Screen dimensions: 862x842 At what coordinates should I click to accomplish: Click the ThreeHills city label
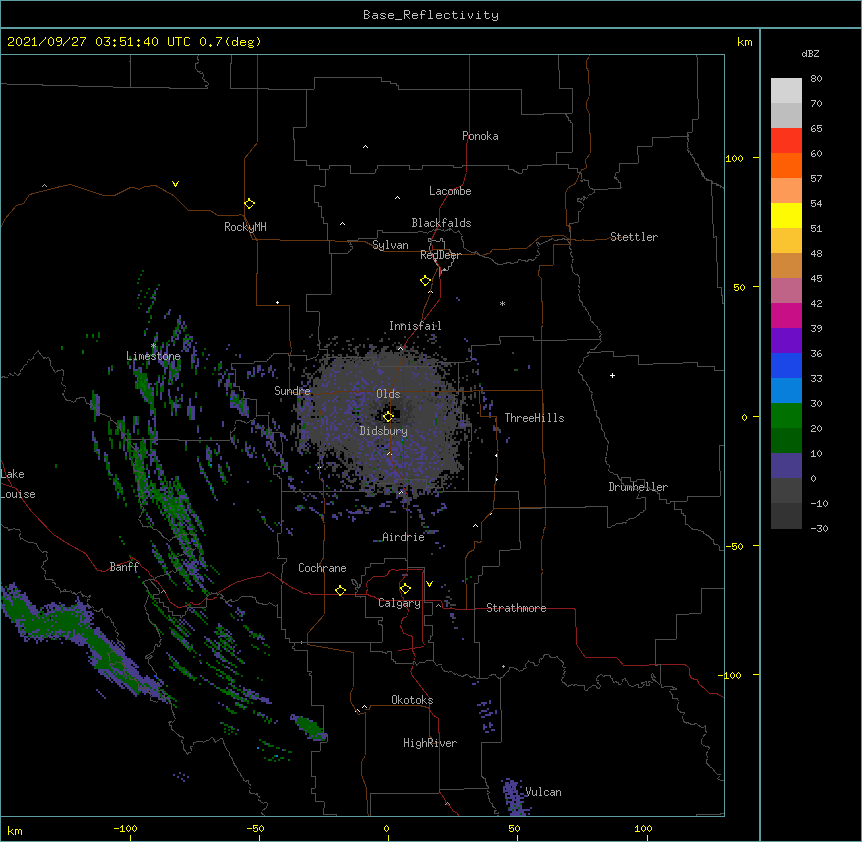(x=534, y=418)
